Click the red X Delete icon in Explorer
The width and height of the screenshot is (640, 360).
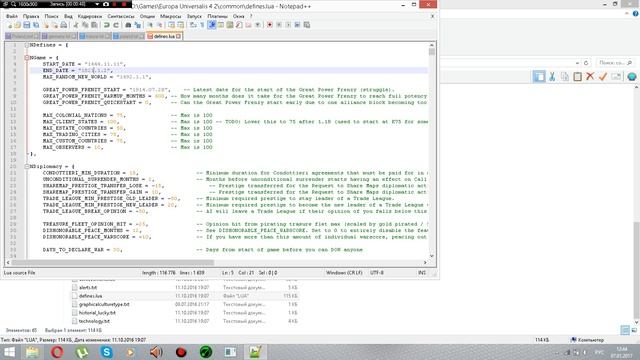click(x=590, y=76)
